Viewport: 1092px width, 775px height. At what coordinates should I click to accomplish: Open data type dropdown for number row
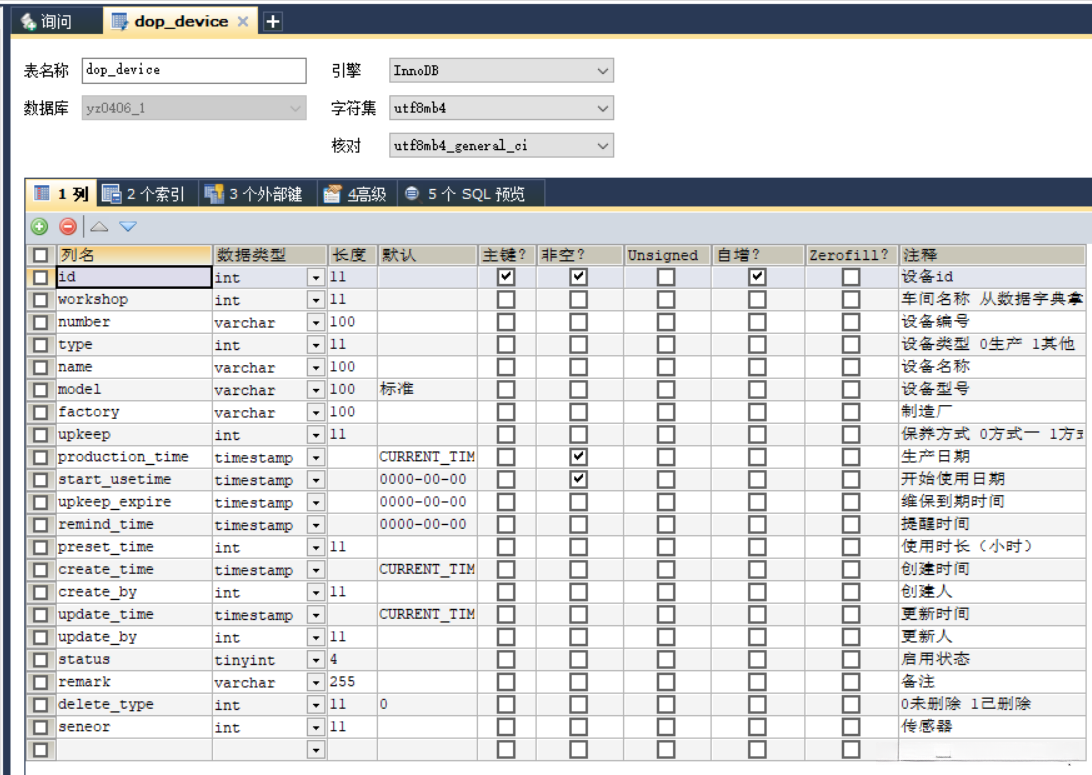click(316, 322)
